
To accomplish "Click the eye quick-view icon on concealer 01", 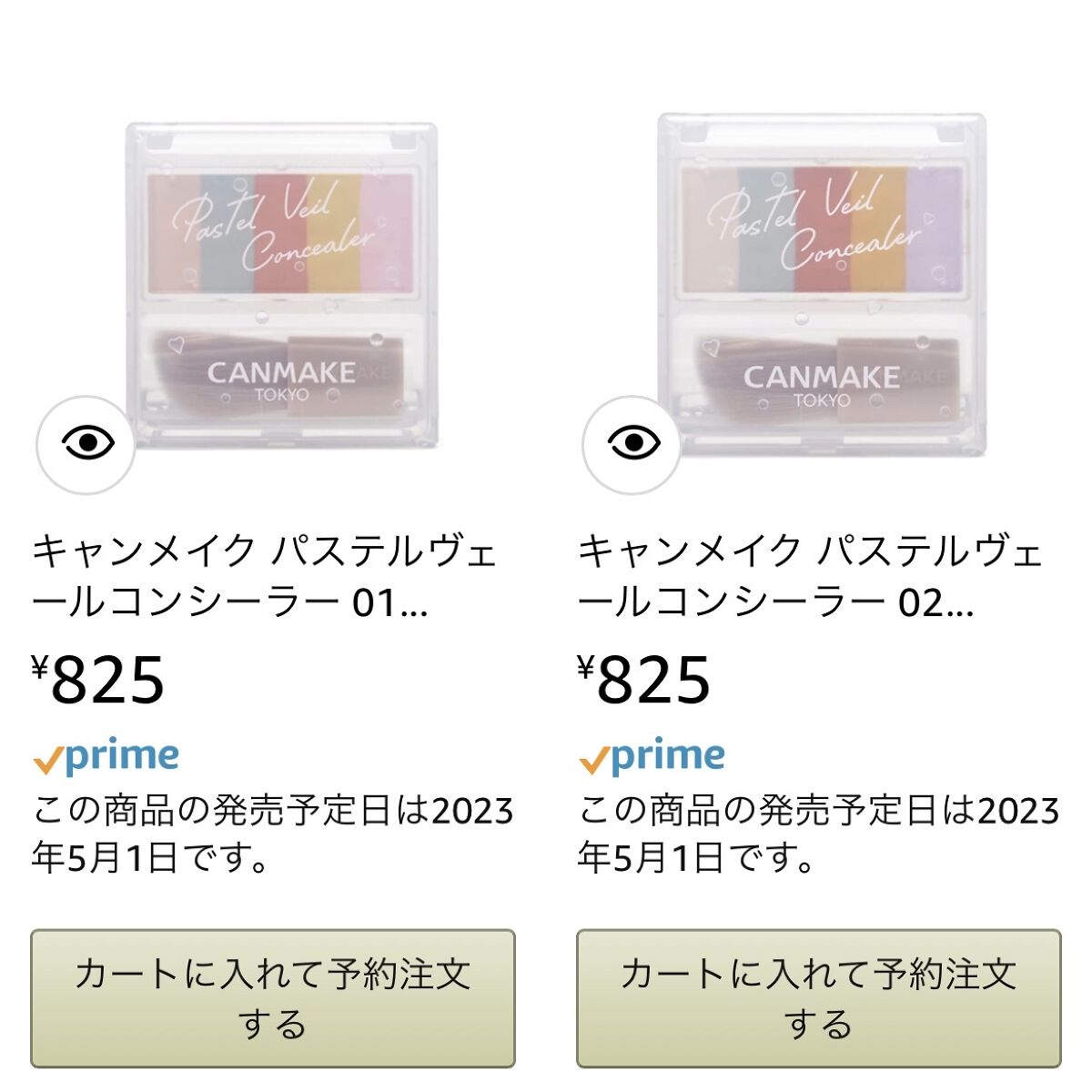I will (x=86, y=444).
